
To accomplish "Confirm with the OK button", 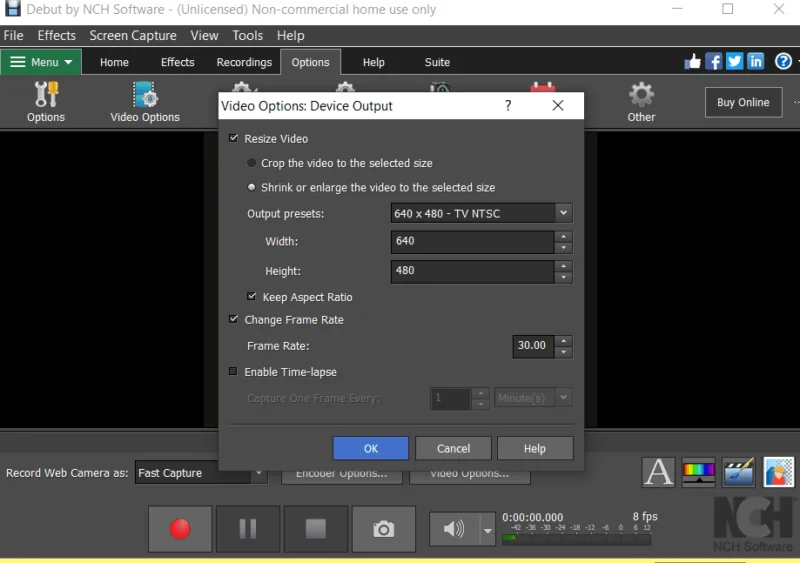I will (370, 448).
